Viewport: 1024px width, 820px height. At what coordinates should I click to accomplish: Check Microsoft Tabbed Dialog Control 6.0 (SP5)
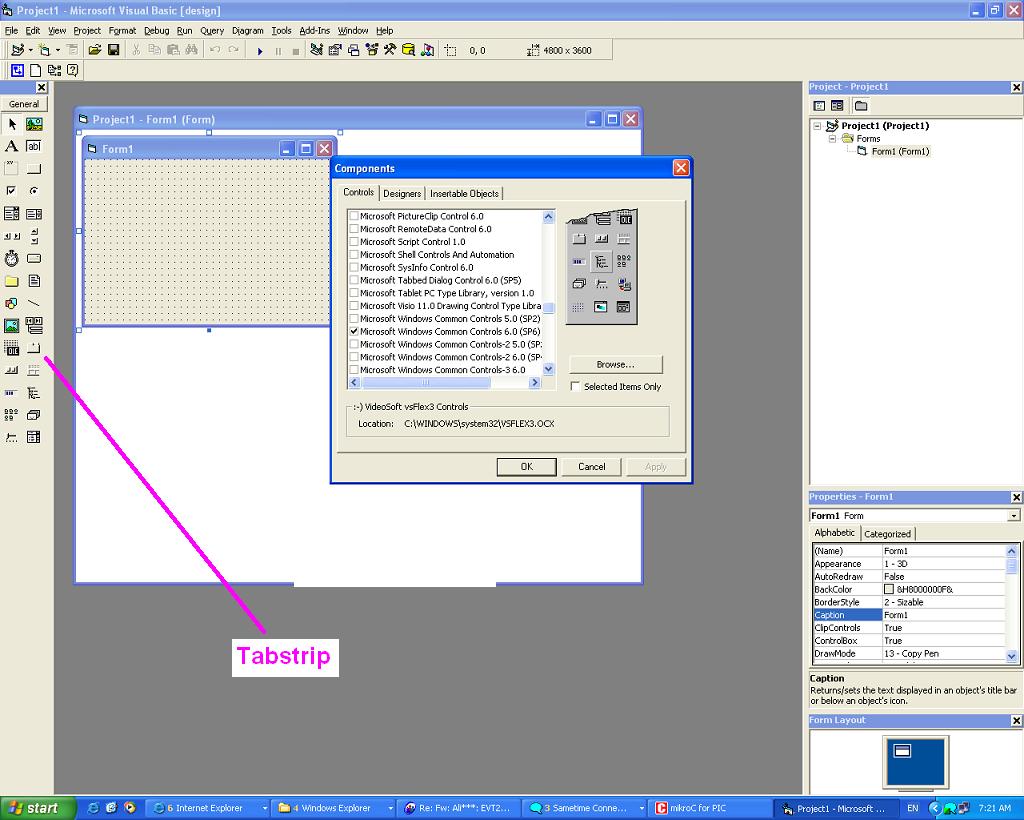(354, 280)
